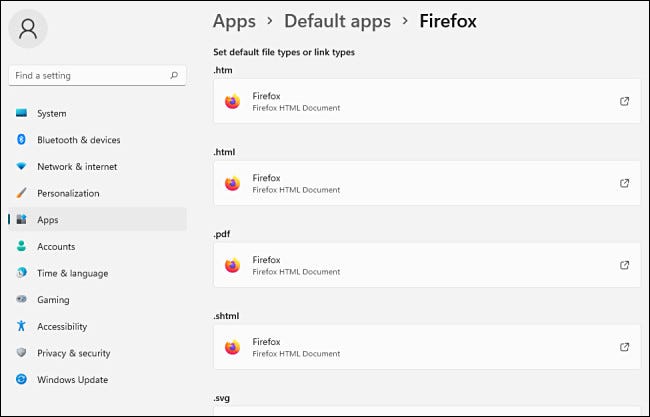Go to Network & internet settings
Image resolution: width=650 pixels, height=417 pixels.
(x=76, y=167)
